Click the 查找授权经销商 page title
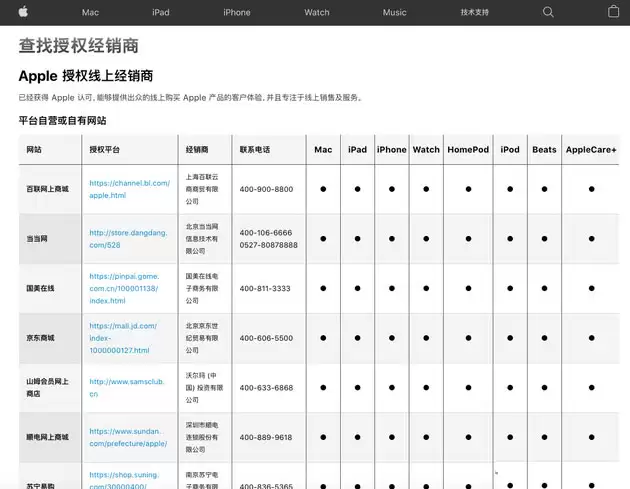The height and width of the screenshot is (489, 630). click(79, 45)
